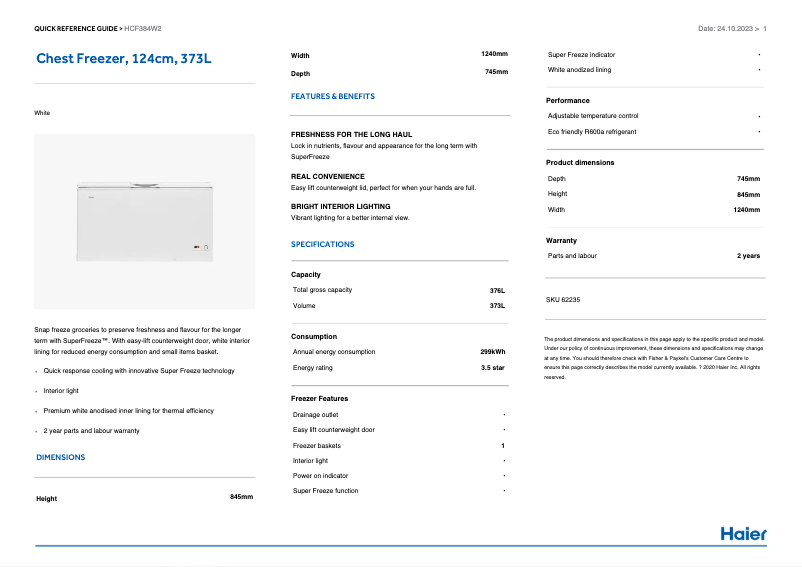This screenshot has width=802, height=567.
Task: Click the Easy lift counterweight door label
Action: (333, 430)
